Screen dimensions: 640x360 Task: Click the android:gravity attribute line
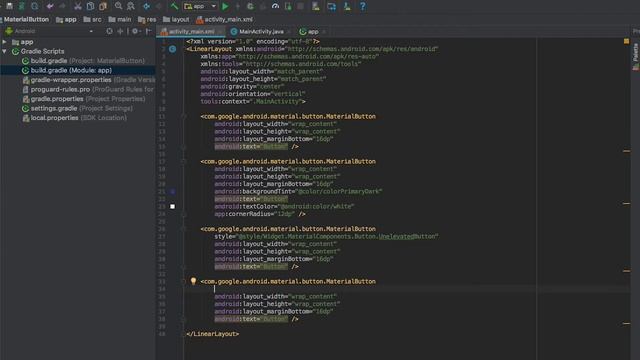pos(242,87)
